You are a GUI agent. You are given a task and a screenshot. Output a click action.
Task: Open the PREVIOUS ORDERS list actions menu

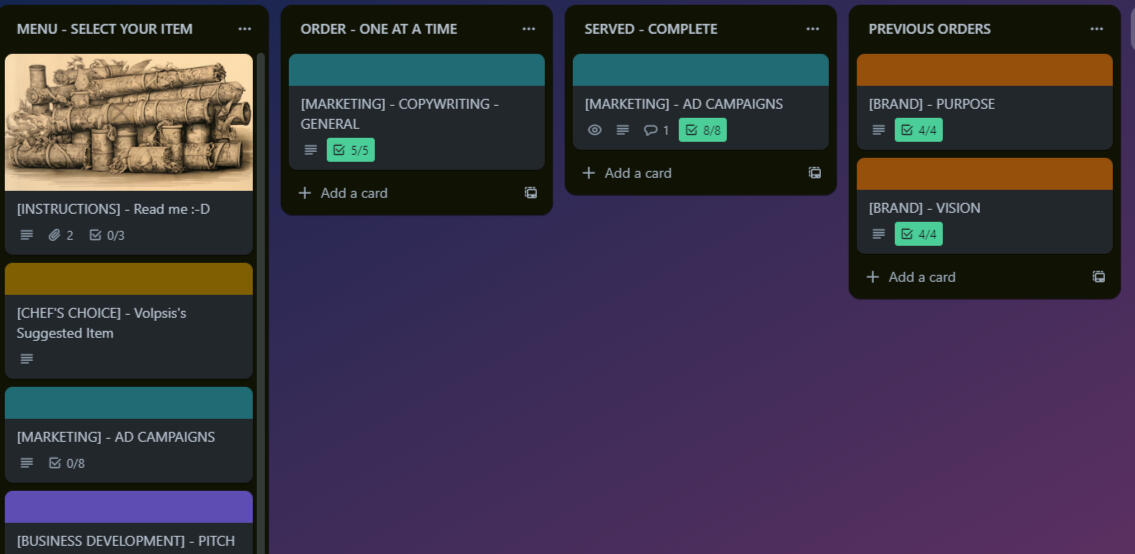pos(1097,29)
